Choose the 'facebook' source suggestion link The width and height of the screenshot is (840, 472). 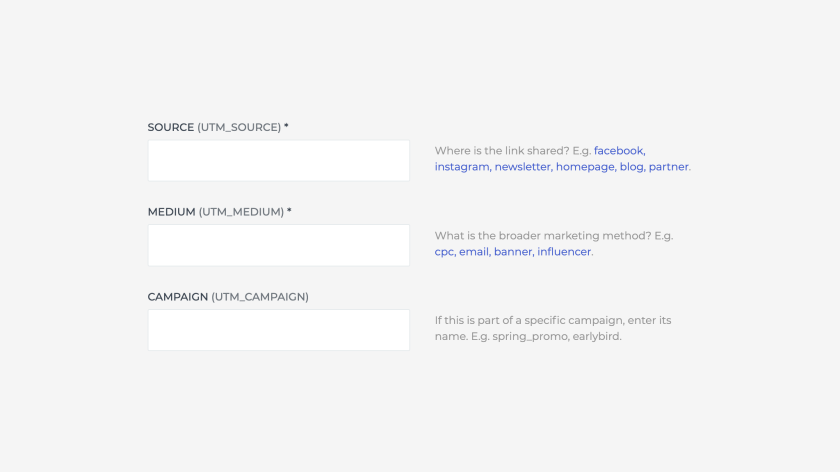618,151
